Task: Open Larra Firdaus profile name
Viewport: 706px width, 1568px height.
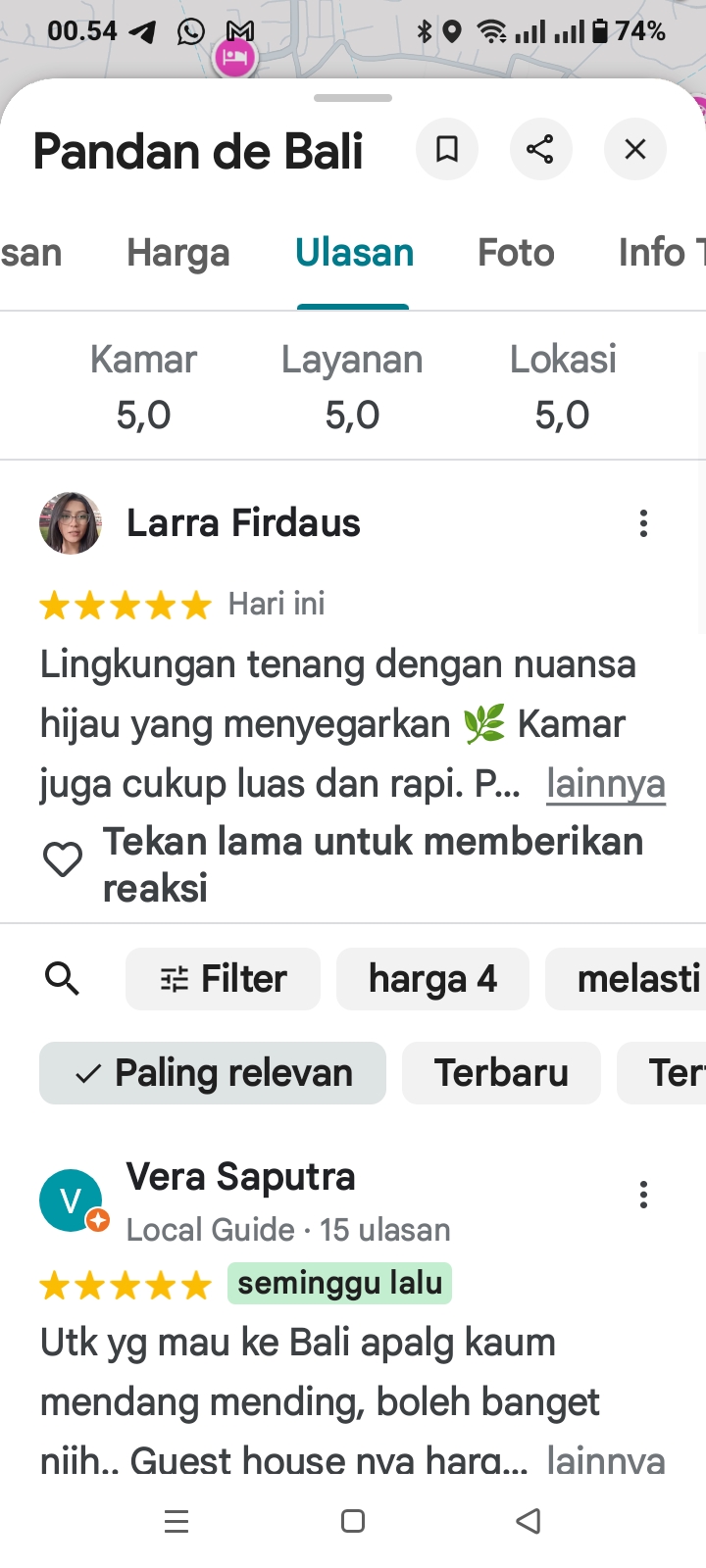Action: tap(243, 523)
